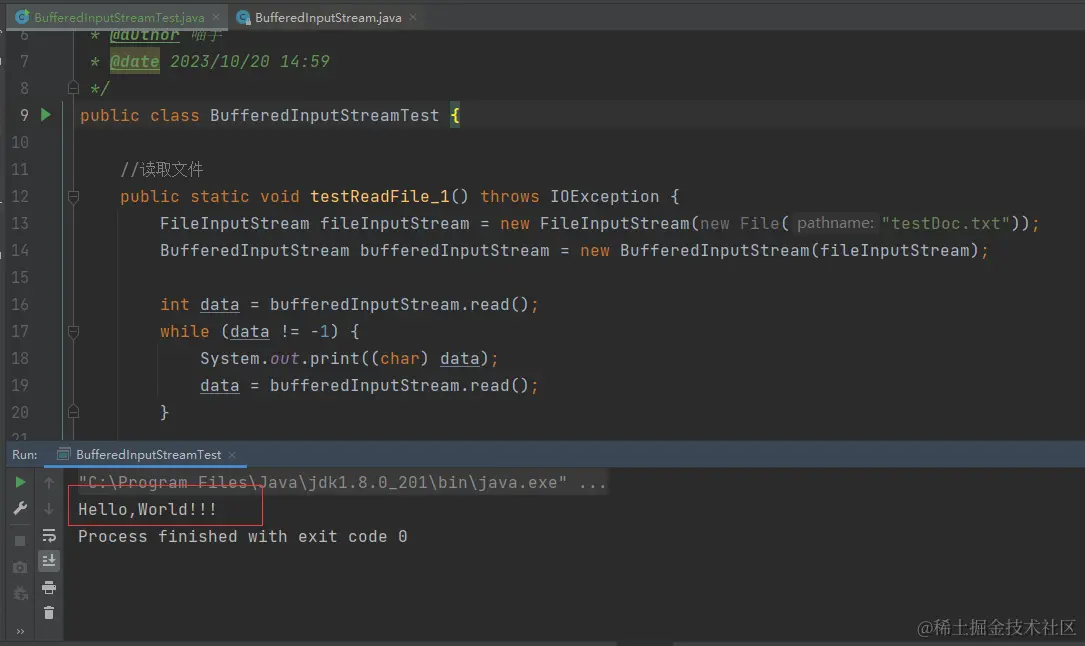Viewport: 1085px width, 646px height.
Task: Clear console with trash icon
Action: (48, 613)
